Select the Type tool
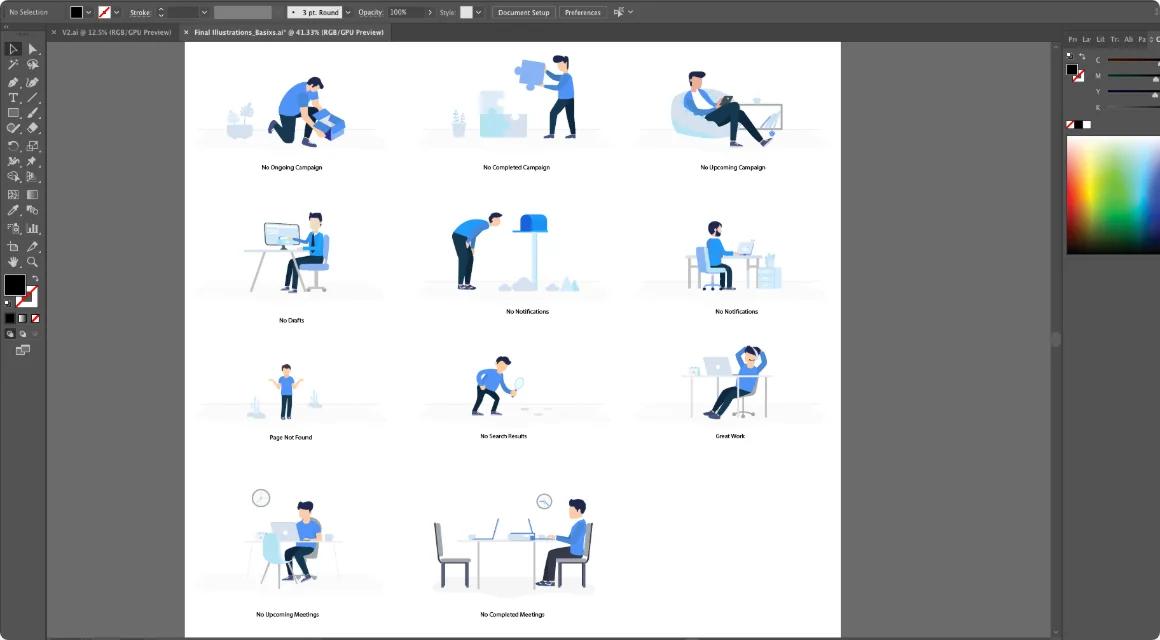Image resolution: width=1160 pixels, height=640 pixels. coord(13,98)
